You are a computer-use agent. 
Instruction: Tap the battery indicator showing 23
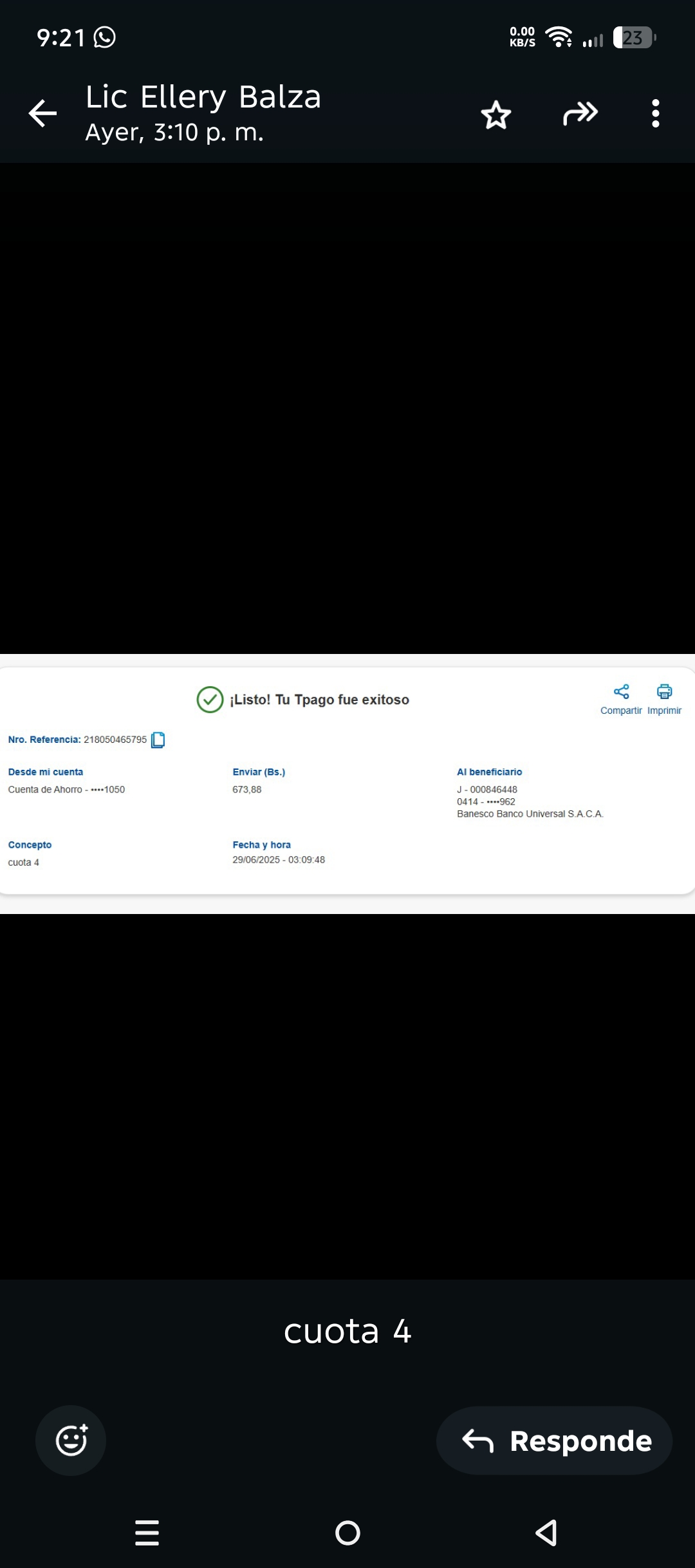click(x=634, y=37)
